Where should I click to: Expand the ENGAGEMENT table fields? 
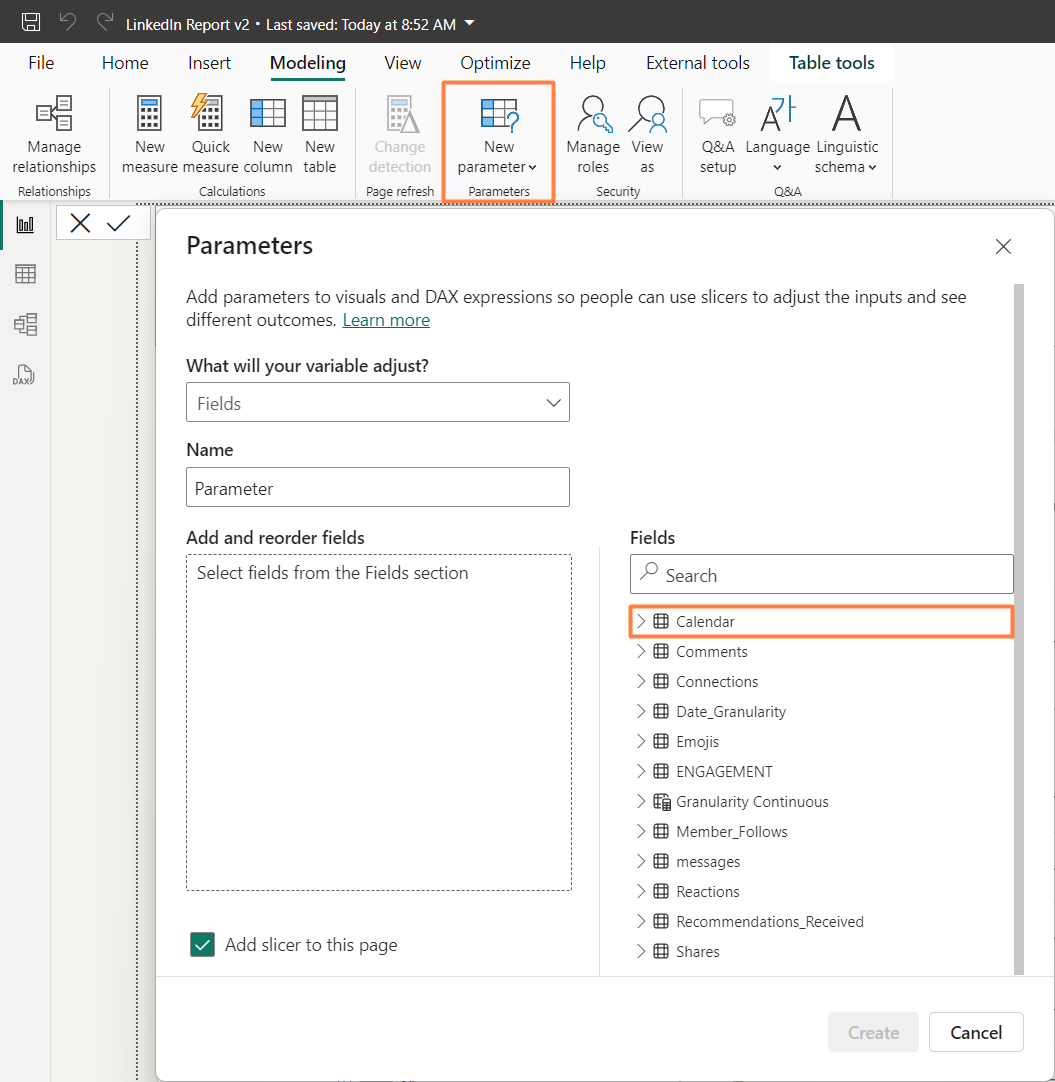[641, 771]
